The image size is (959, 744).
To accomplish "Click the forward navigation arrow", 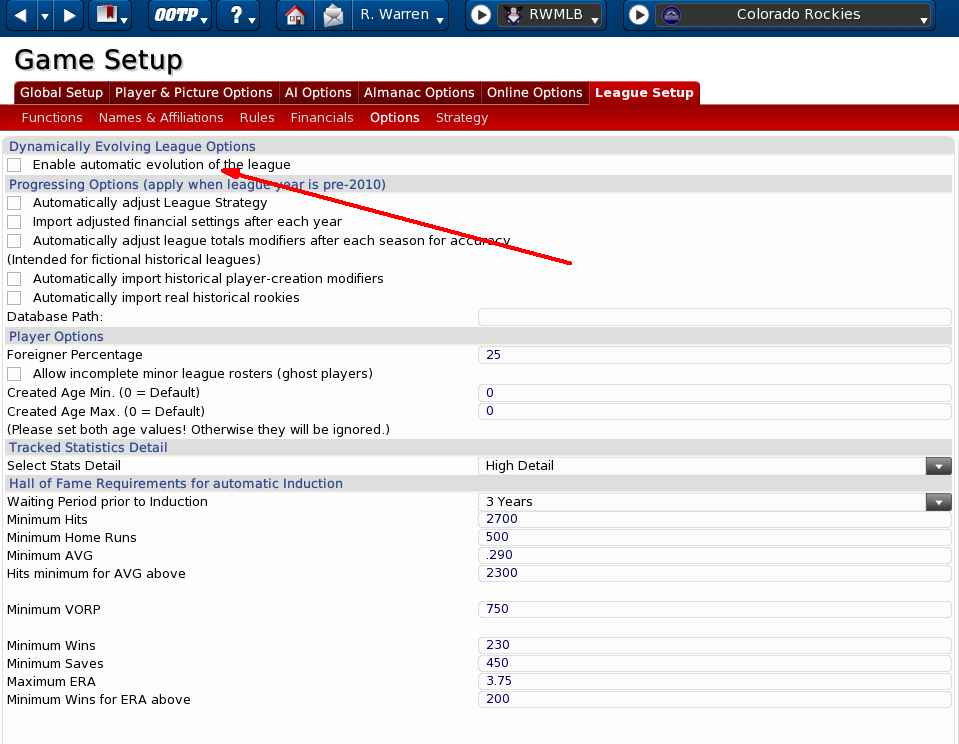I will (69, 15).
